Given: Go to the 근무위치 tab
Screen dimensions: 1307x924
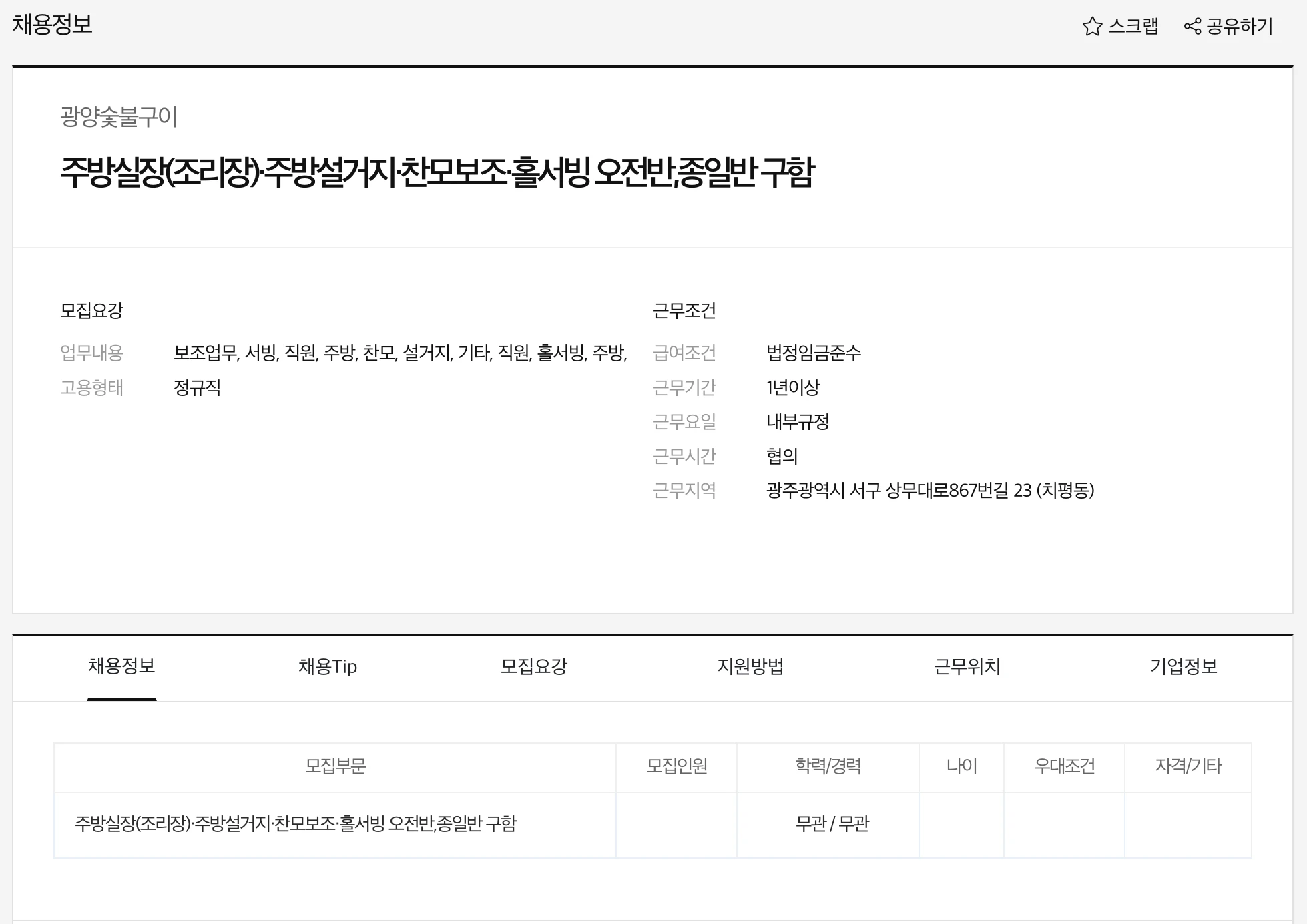Looking at the screenshot, I should pyautogui.click(x=967, y=666).
